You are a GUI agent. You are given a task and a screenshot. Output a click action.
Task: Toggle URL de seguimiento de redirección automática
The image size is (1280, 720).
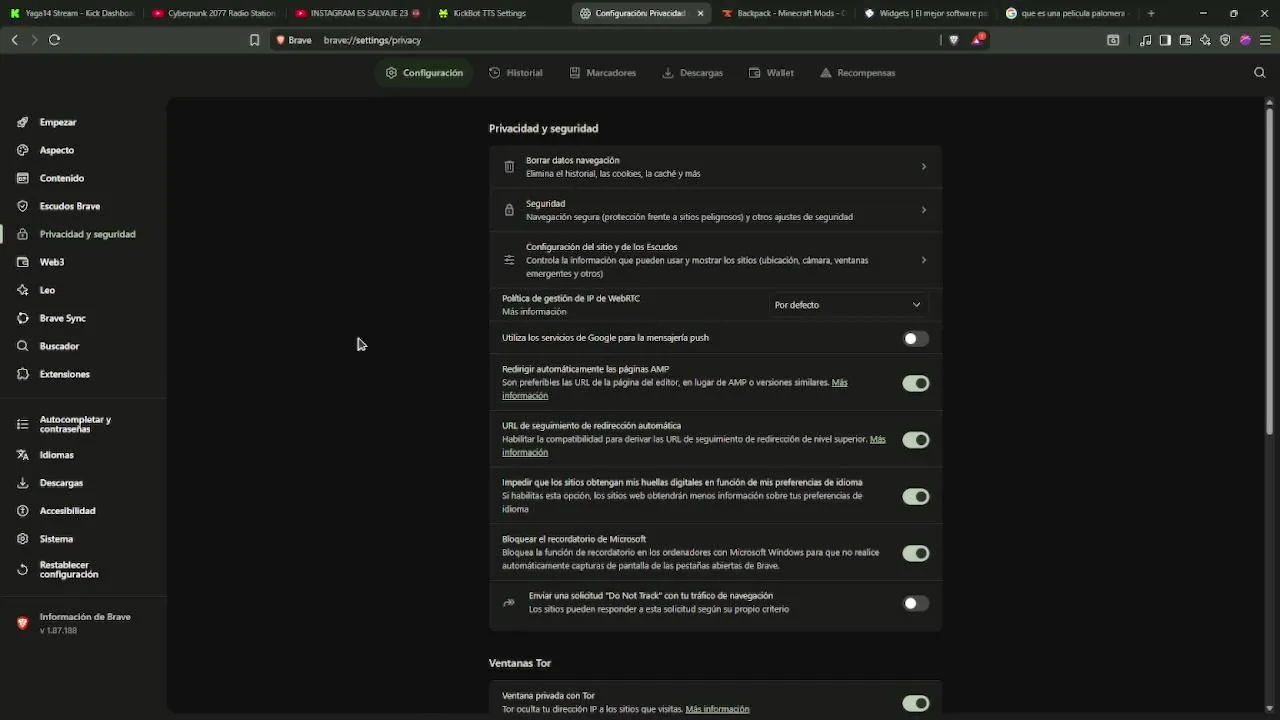tap(915, 440)
